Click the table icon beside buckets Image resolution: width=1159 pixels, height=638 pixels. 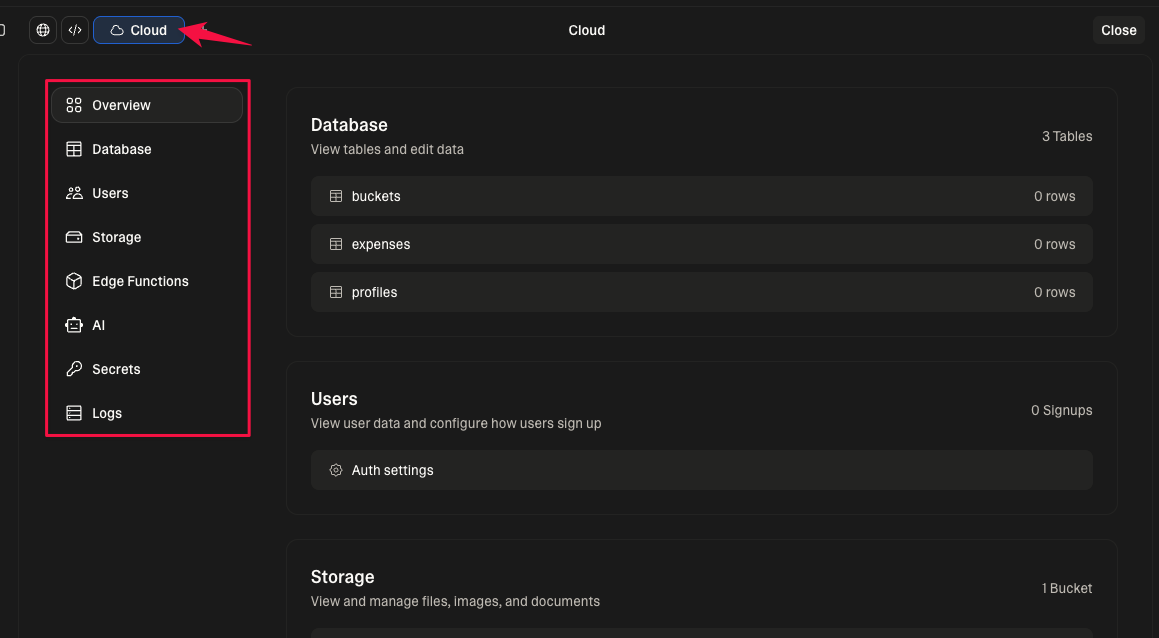click(x=335, y=196)
